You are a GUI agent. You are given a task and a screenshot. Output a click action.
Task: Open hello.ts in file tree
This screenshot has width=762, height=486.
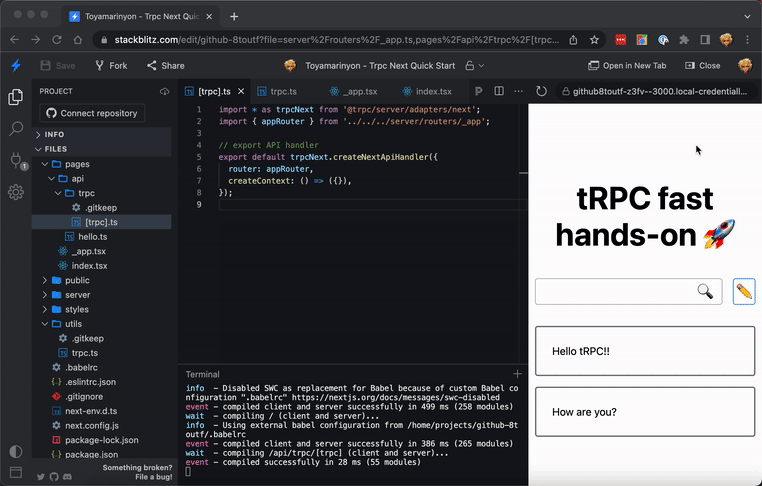[101, 237]
